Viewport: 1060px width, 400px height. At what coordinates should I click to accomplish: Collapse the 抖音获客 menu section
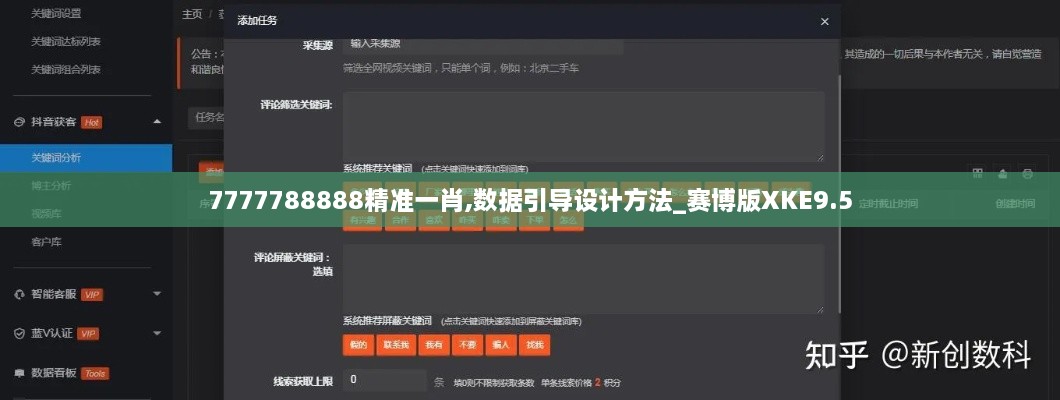(157, 122)
